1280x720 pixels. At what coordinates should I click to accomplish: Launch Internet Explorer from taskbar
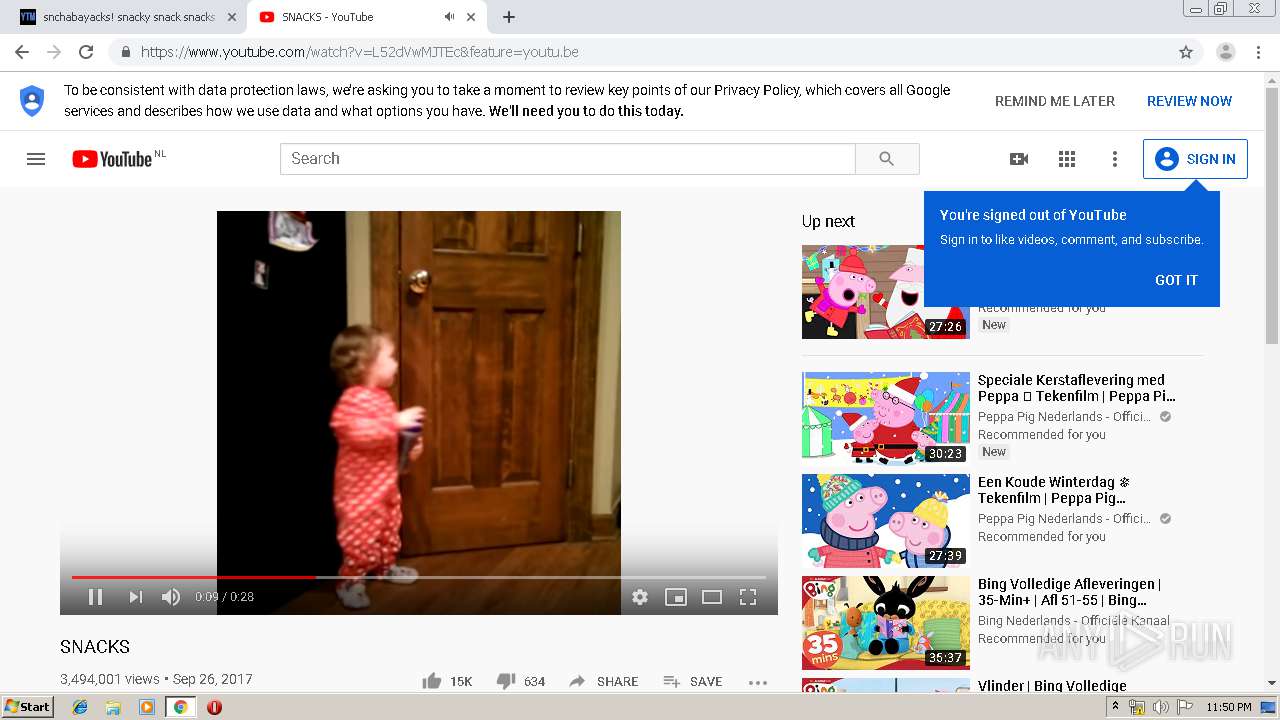pyautogui.click(x=80, y=707)
